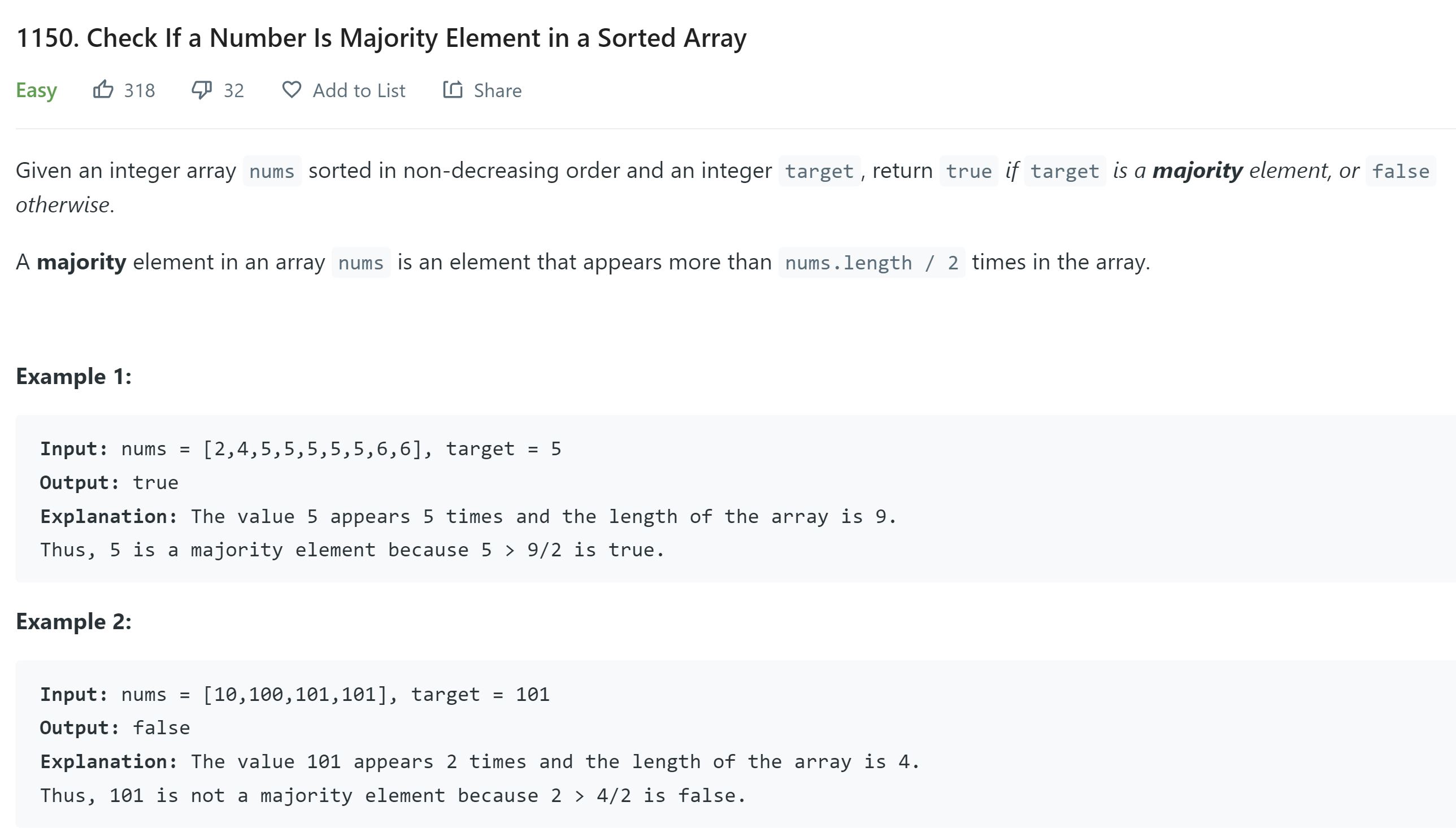Click the inline "false" code keyword

click(x=1400, y=171)
